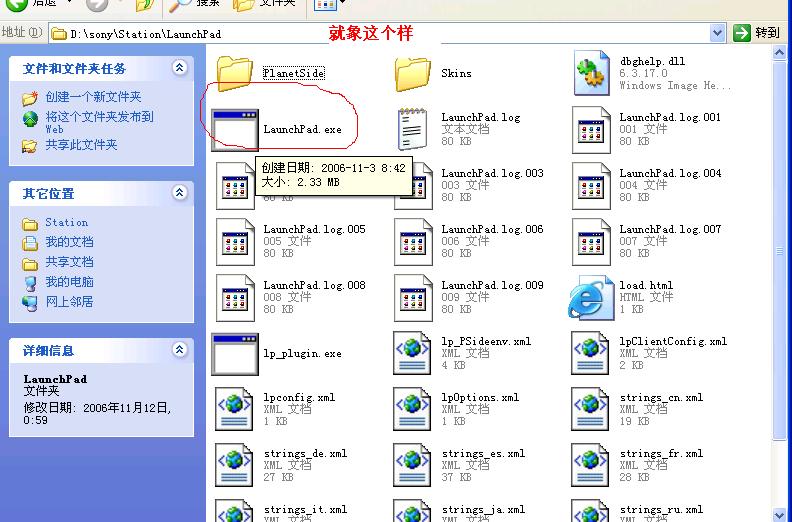The height and width of the screenshot is (522, 792).
Task: Open 我的文档 in other places
Action: [69, 242]
